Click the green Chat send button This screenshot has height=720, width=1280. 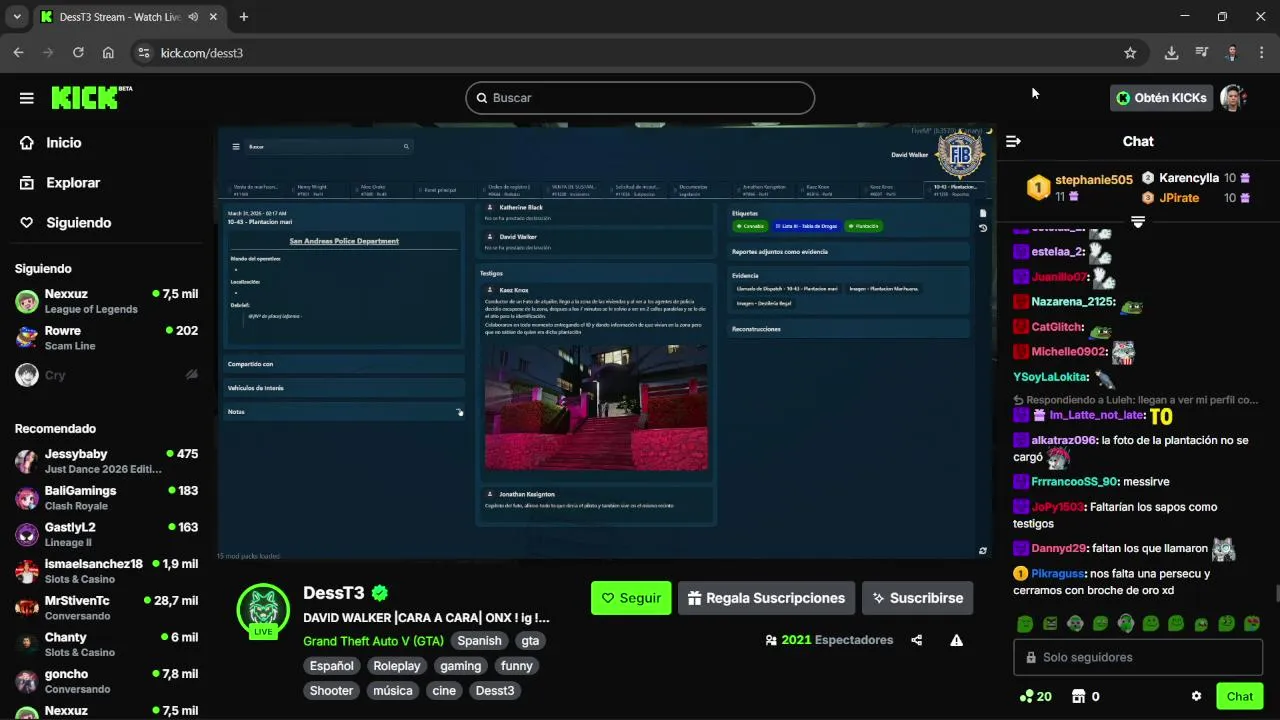click(1239, 696)
